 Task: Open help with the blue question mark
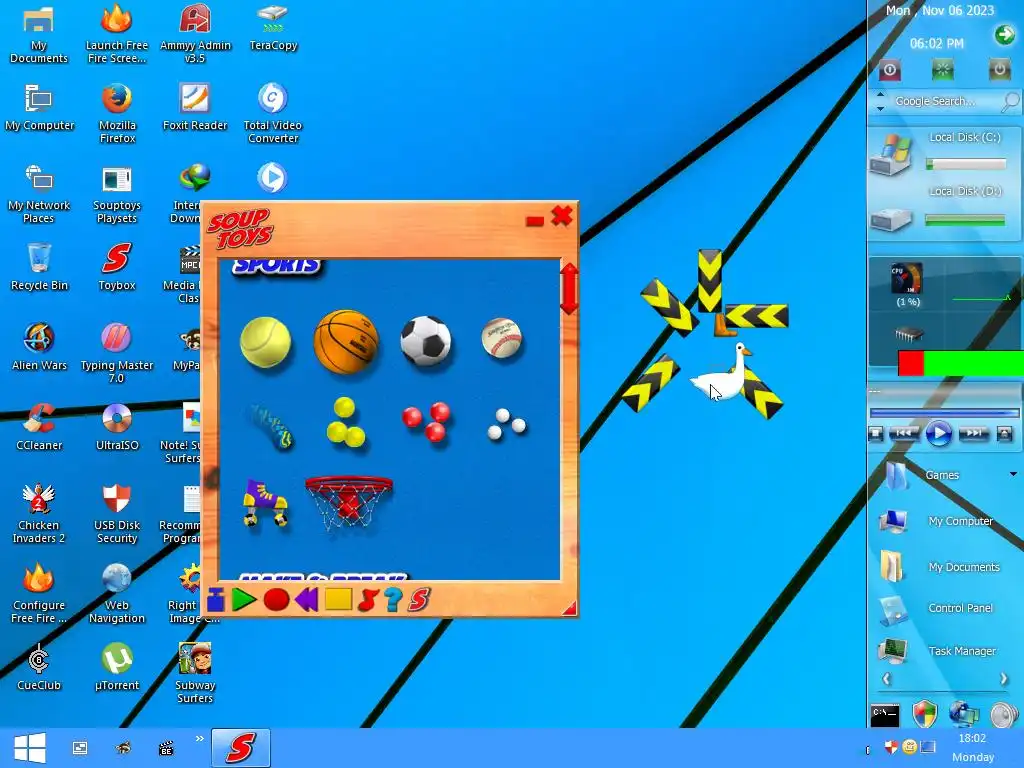pos(393,600)
